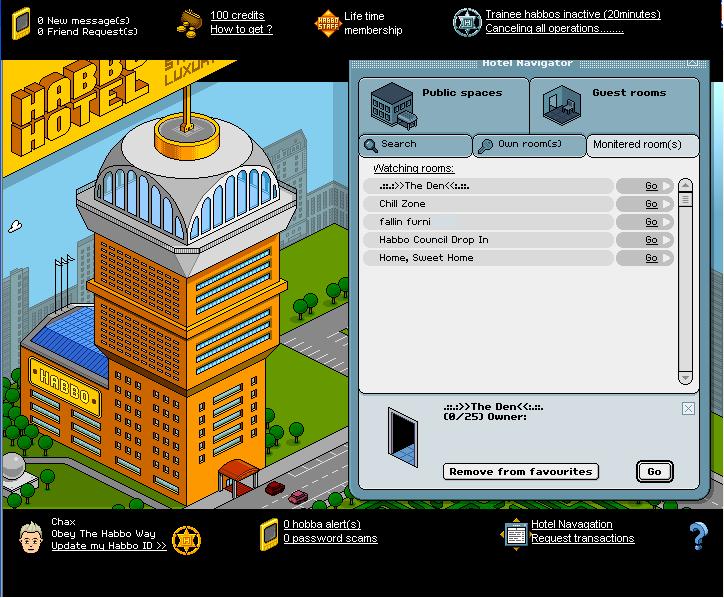Click the Habbo Staff badge icon

[328, 23]
